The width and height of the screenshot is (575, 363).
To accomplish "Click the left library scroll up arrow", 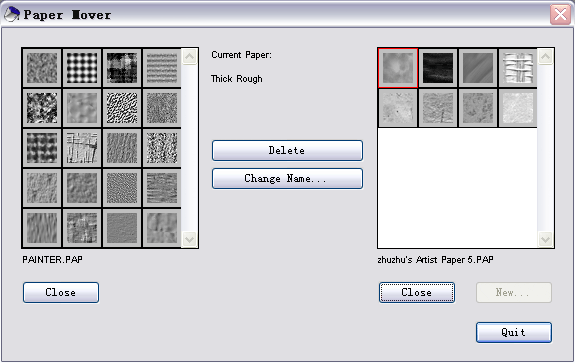I will coord(190,56).
